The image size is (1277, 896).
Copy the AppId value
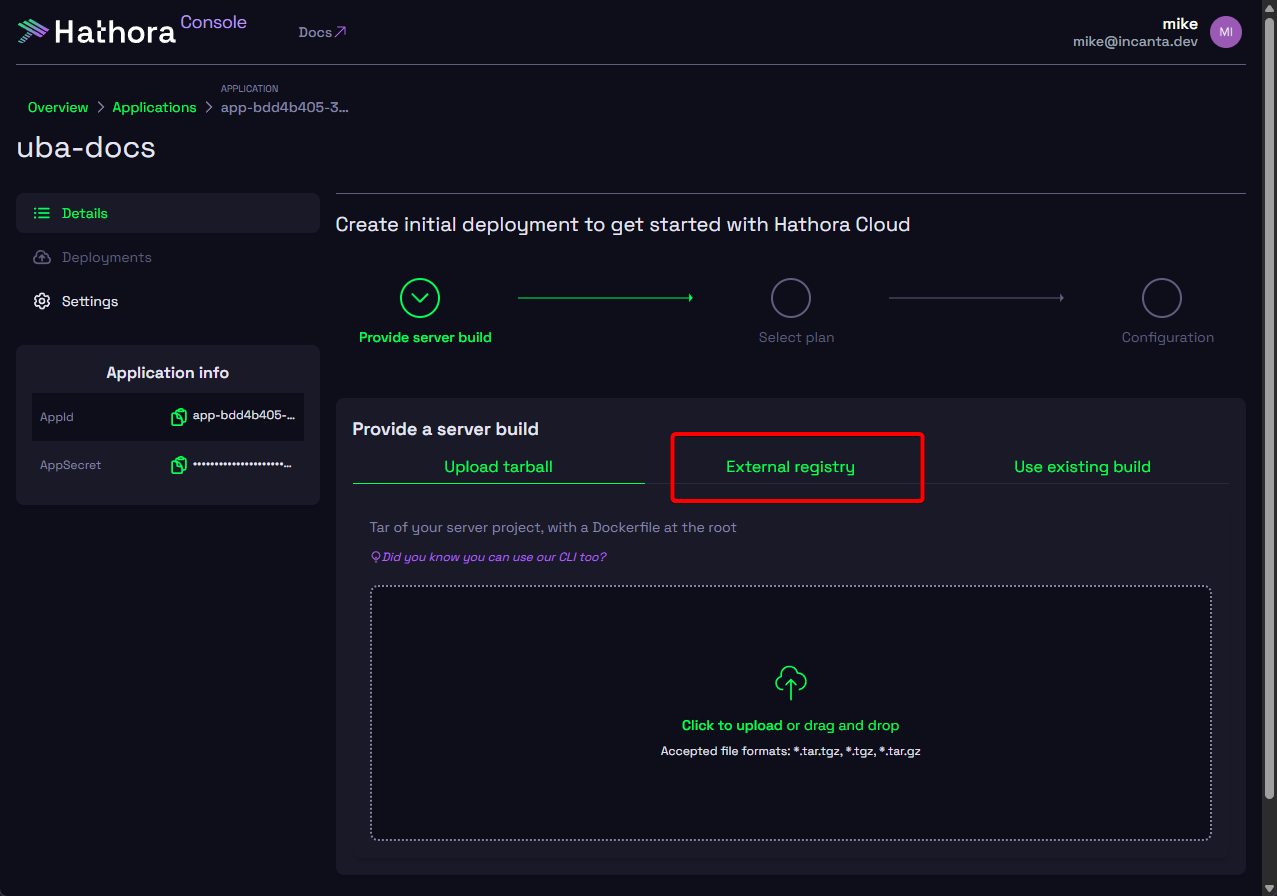[179, 417]
